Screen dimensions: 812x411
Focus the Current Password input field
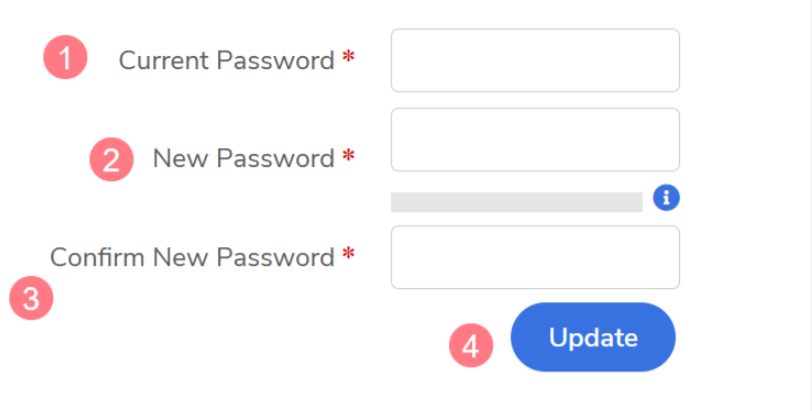tap(535, 60)
